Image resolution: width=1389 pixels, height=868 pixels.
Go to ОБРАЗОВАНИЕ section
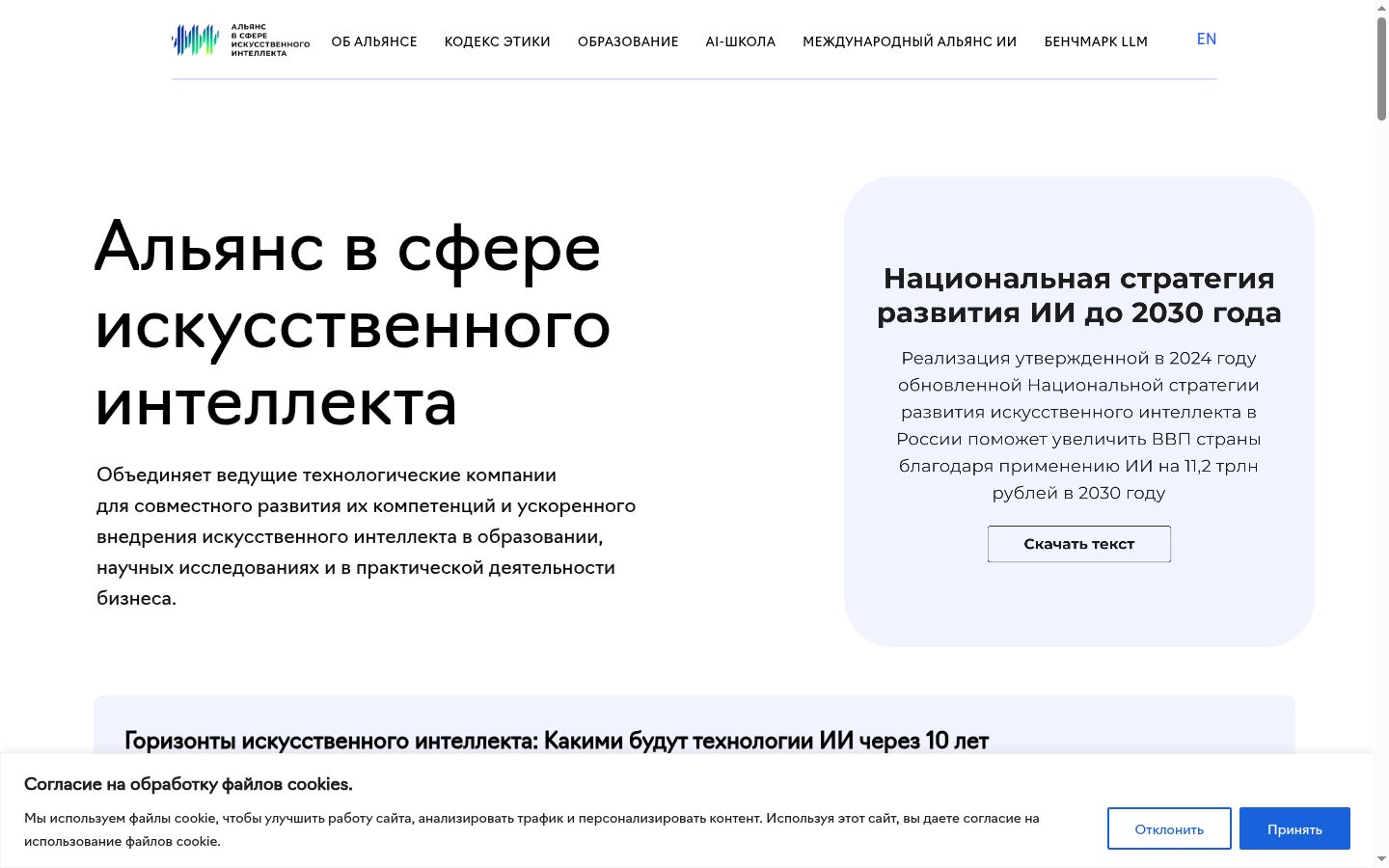click(628, 41)
